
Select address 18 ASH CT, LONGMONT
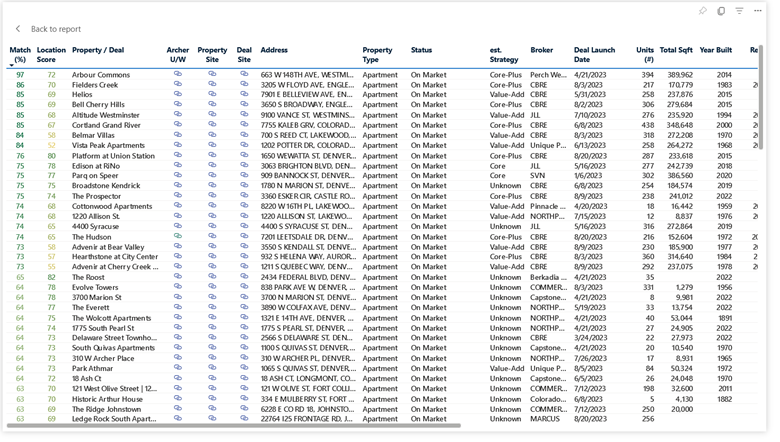pos(307,378)
